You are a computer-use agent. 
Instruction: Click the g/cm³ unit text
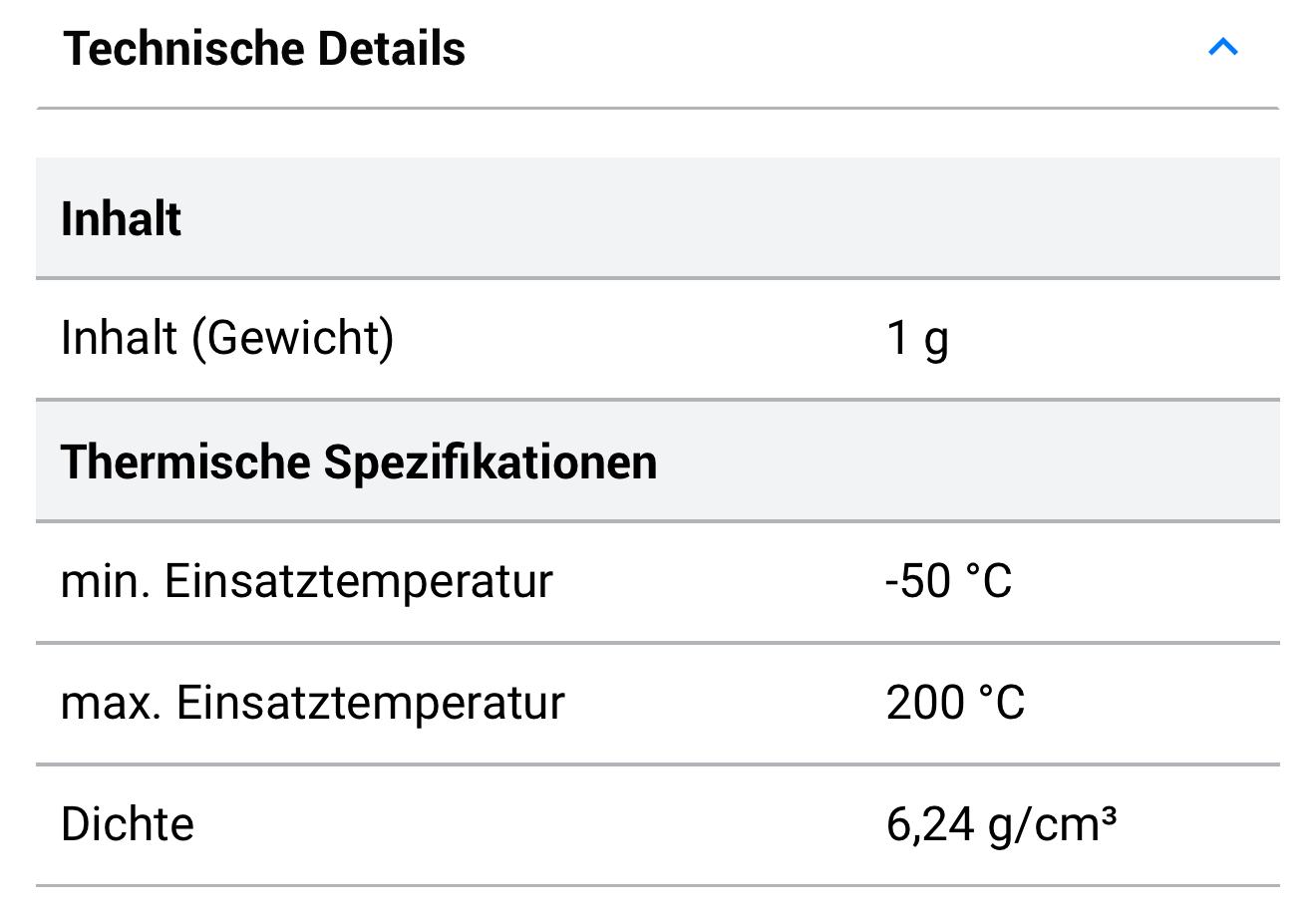click(x=1053, y=824)
